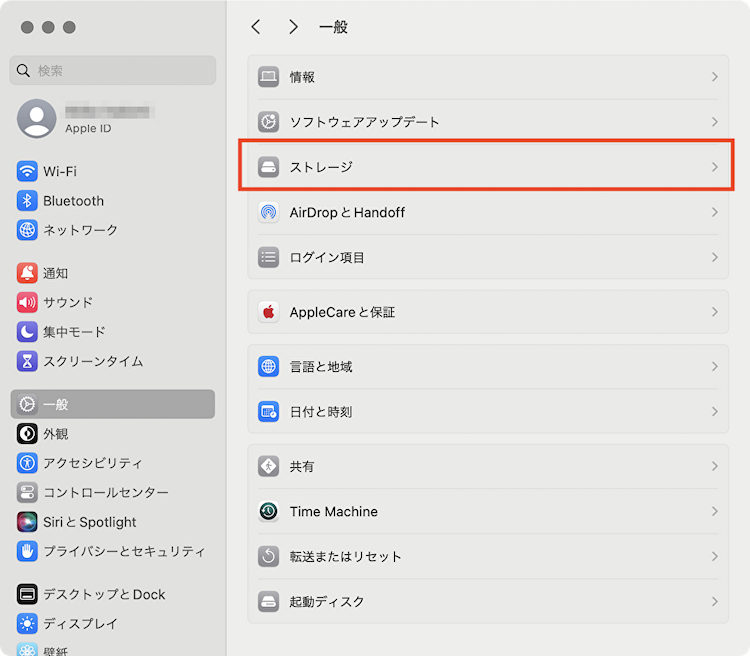Click the 共有 sharing icon
This screenshot has height=656, width=750.
click(268, 466)
